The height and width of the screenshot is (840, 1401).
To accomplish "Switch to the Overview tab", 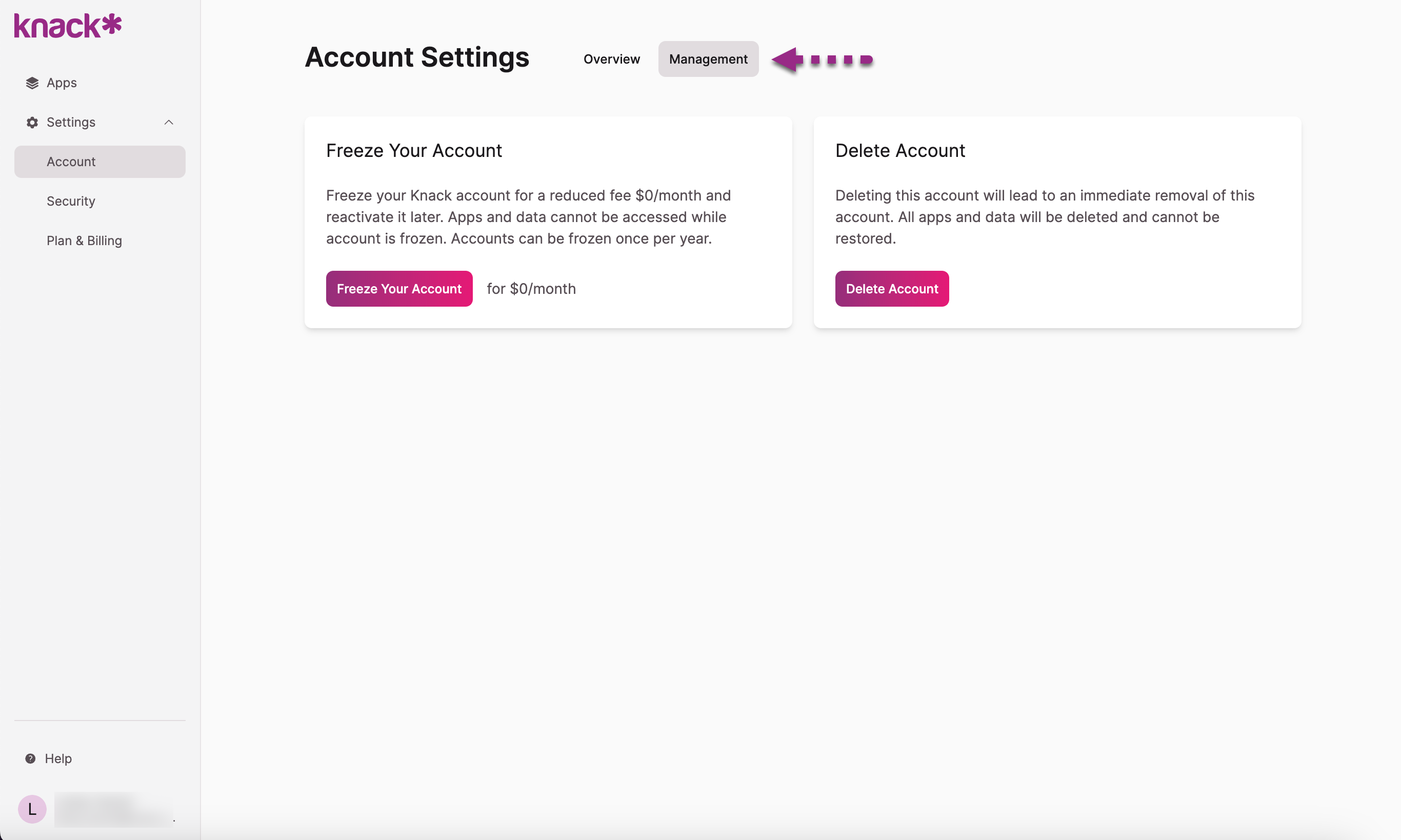I will coord(611,59).
